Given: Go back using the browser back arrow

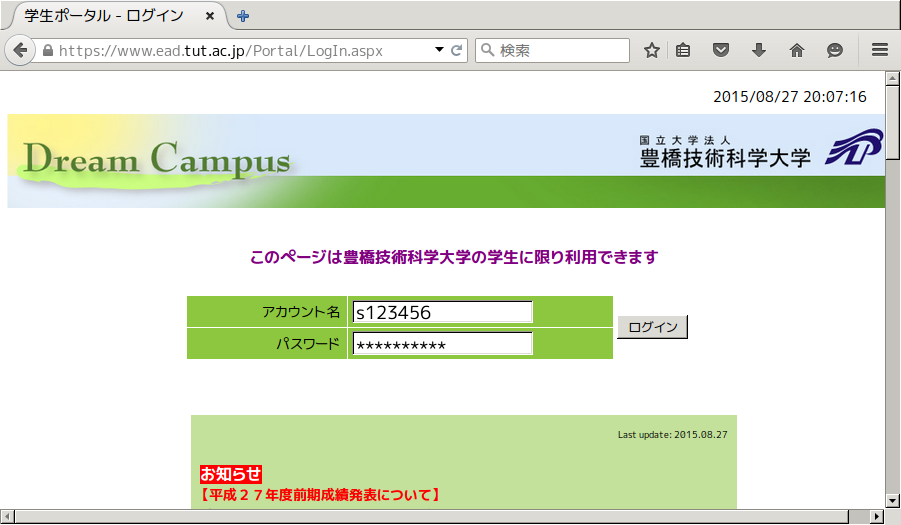Looking at the screenshot, I should pos(20,51).
